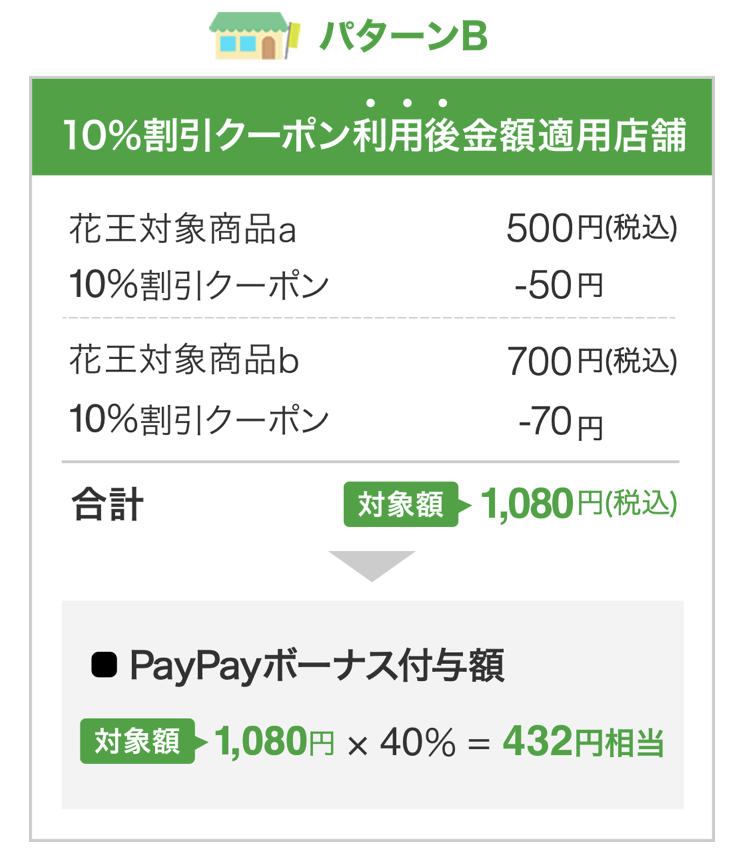The height and width of the screenshot is (863, 747).
Task: Click the 432円相当 bonus result
Action: coord(584,742)
